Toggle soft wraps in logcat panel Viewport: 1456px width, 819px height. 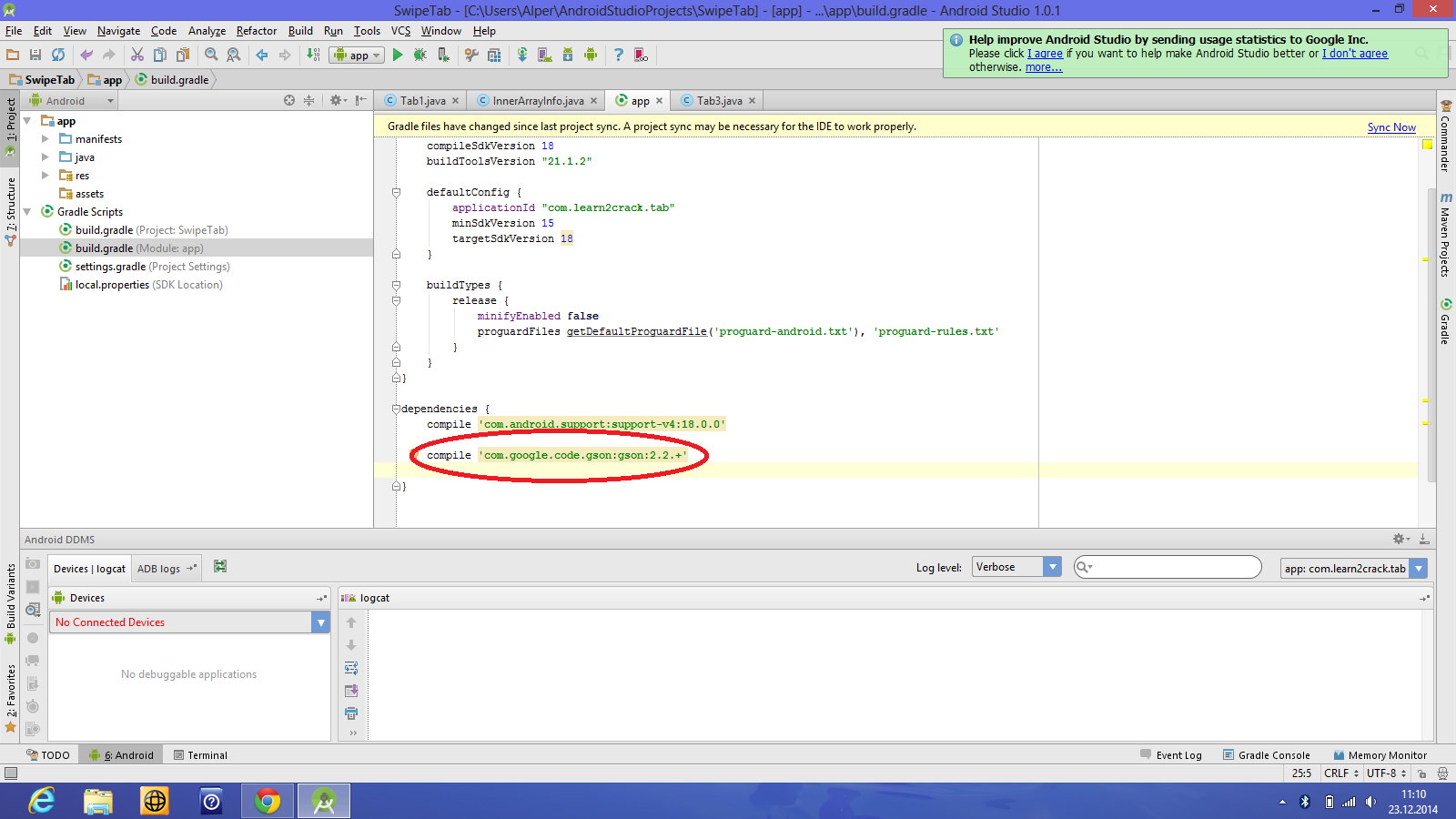(x=351, y=667)
